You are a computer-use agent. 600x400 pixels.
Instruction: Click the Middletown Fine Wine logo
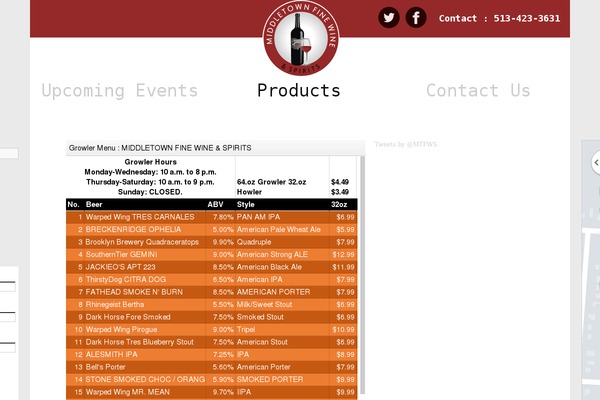tap(300, 38)
